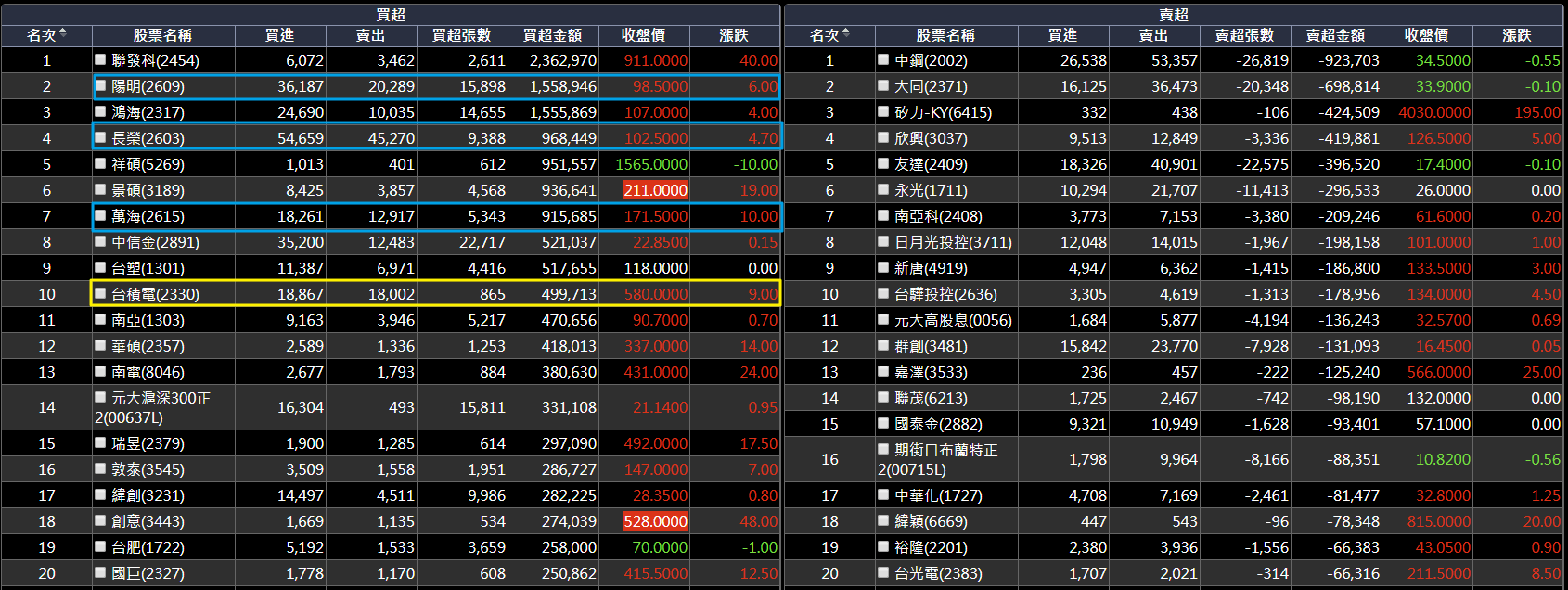
Task: Tick the checkbox for 國巨(2327)
Action: click(100, 572)
